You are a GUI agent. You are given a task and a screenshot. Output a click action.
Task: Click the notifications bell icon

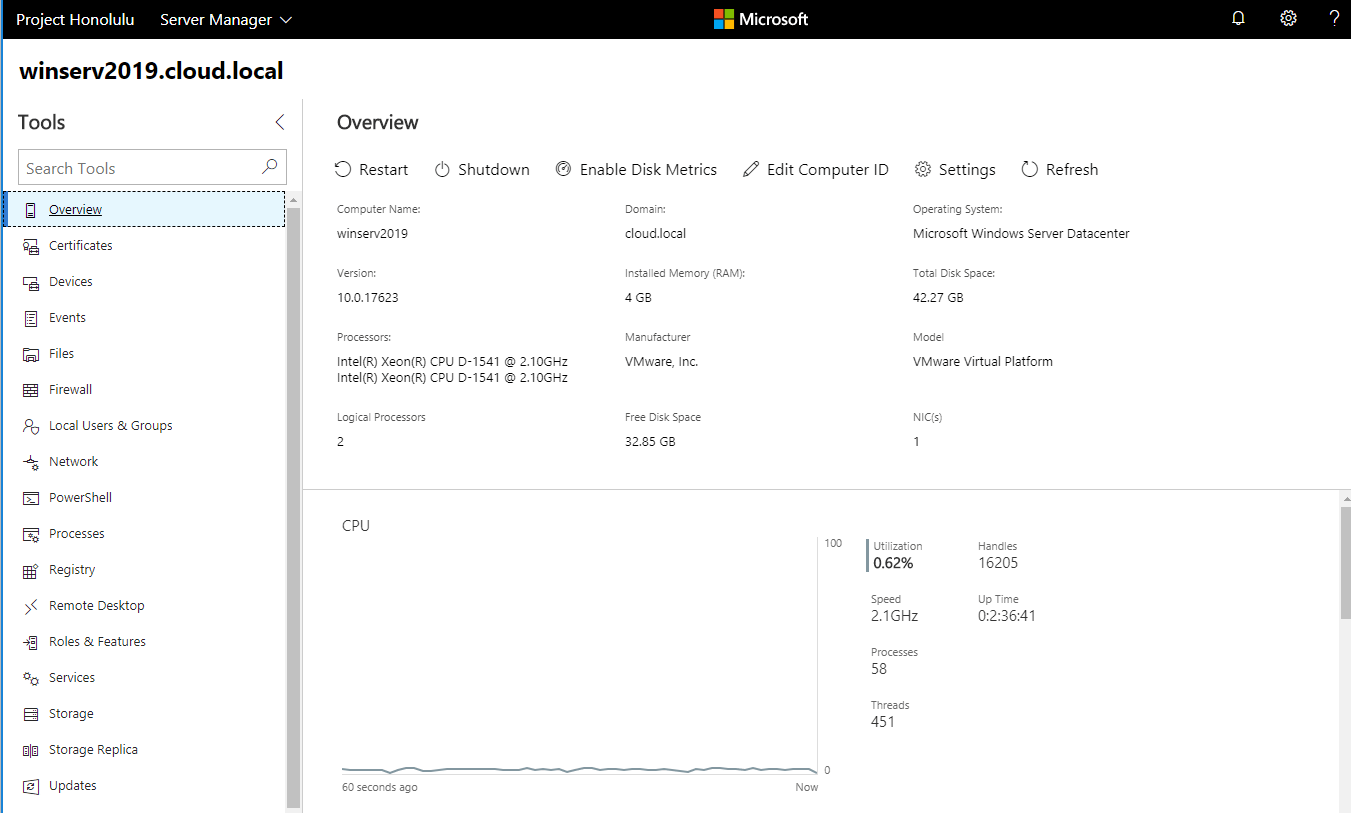[1238, 19]
